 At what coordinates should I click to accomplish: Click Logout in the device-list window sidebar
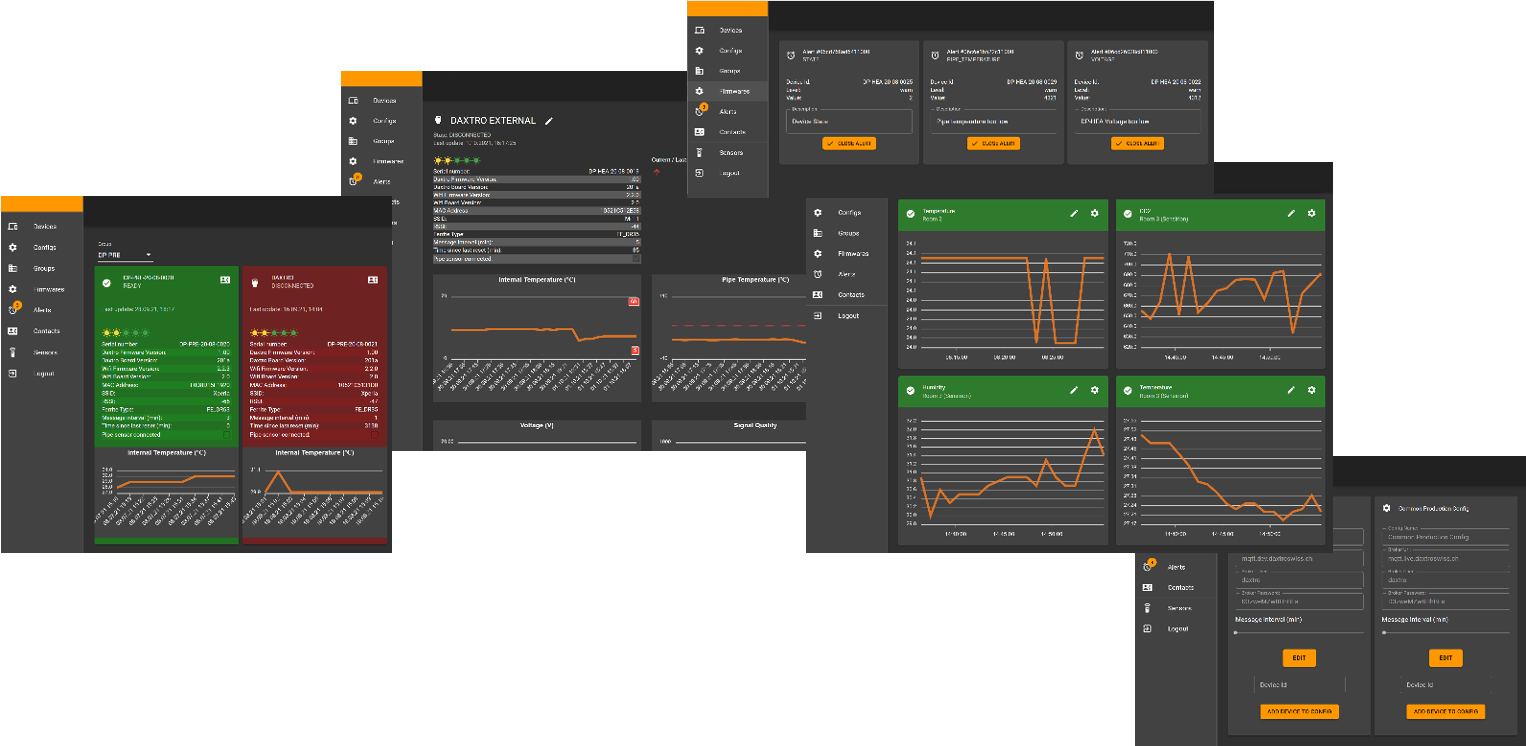(42, 373)
